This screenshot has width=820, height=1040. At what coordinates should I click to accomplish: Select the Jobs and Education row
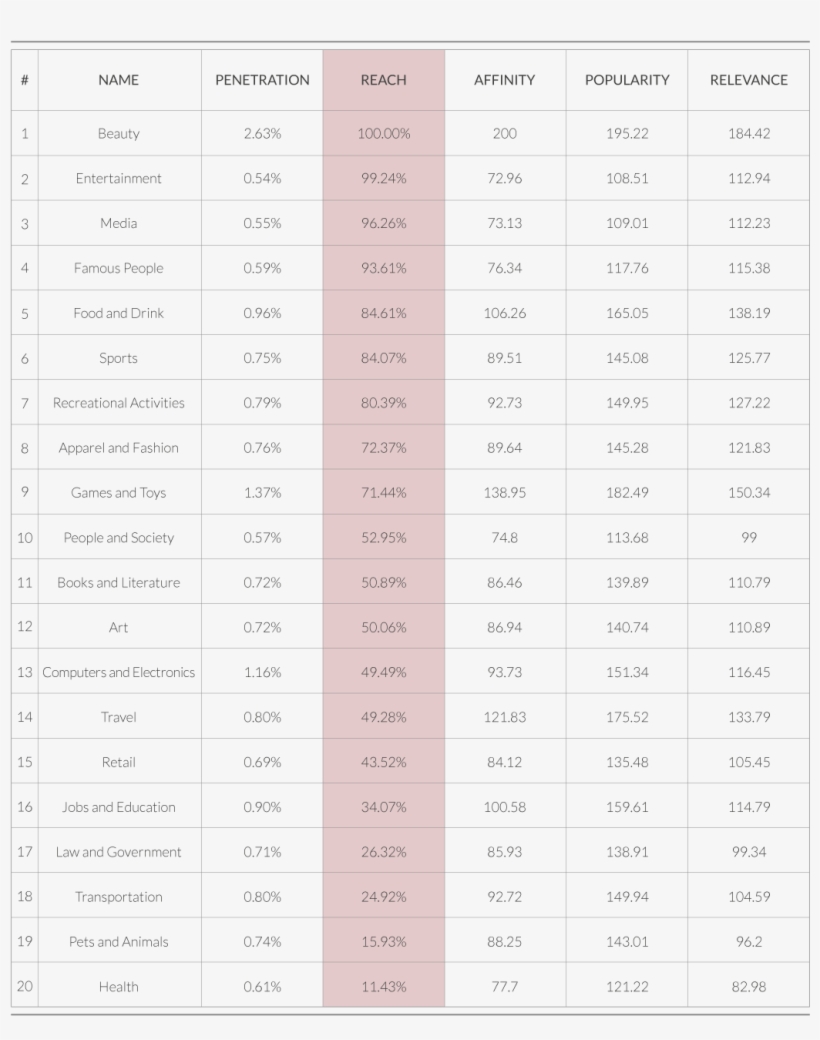pyautogui.click(x=118, y=807)
